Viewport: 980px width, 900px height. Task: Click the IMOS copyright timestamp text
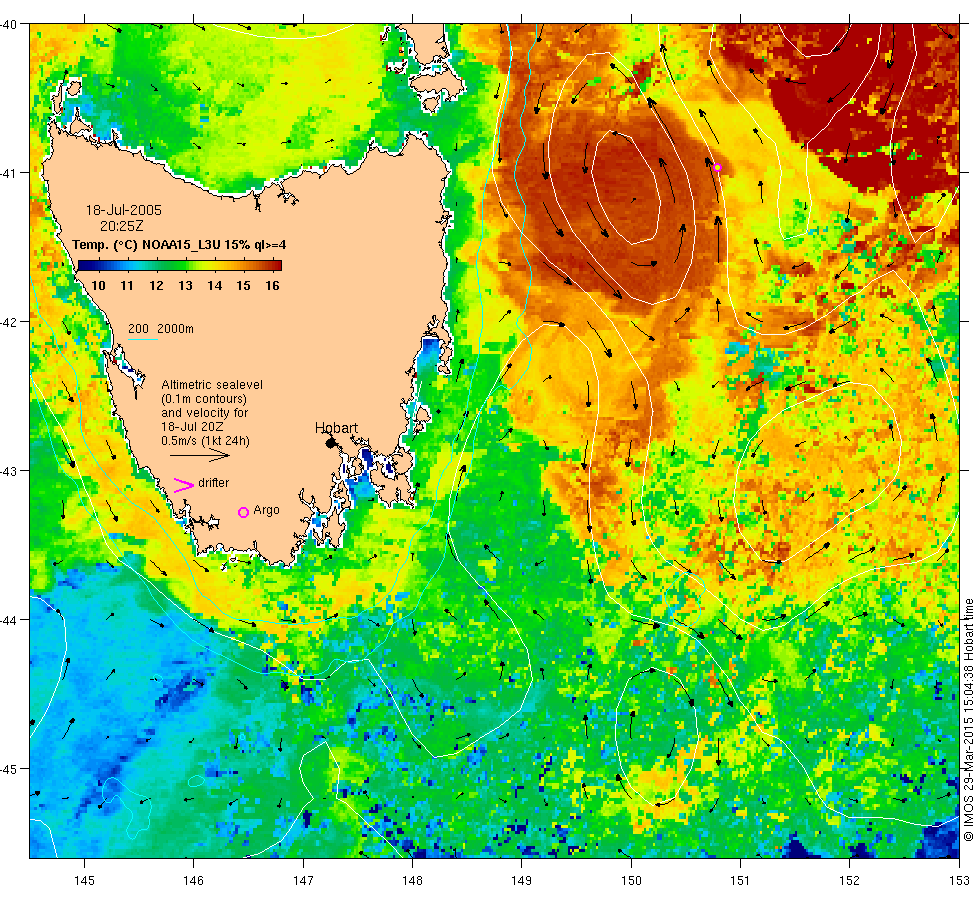[968, 720]
